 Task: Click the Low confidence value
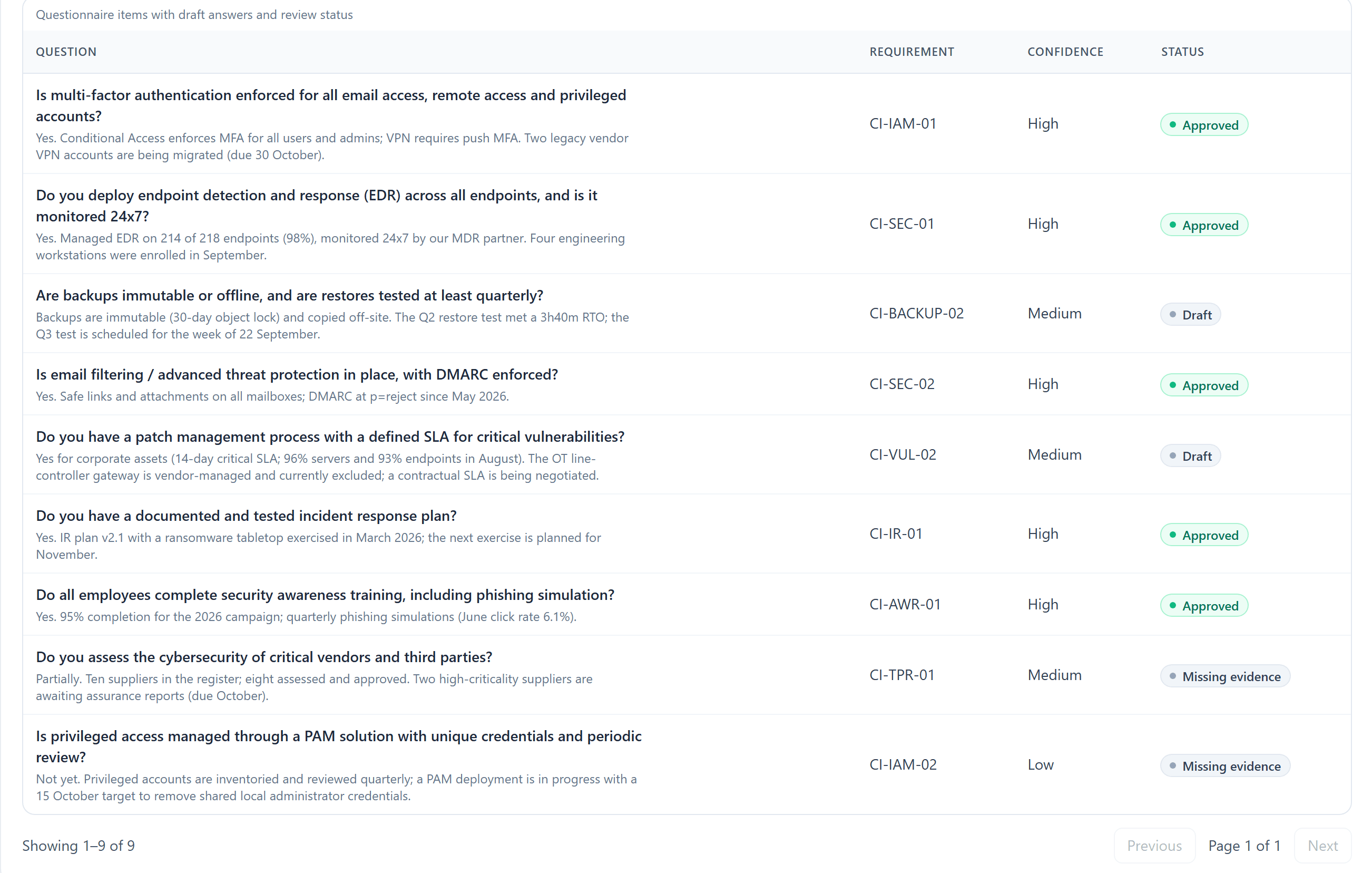(x=1041, y=764)
